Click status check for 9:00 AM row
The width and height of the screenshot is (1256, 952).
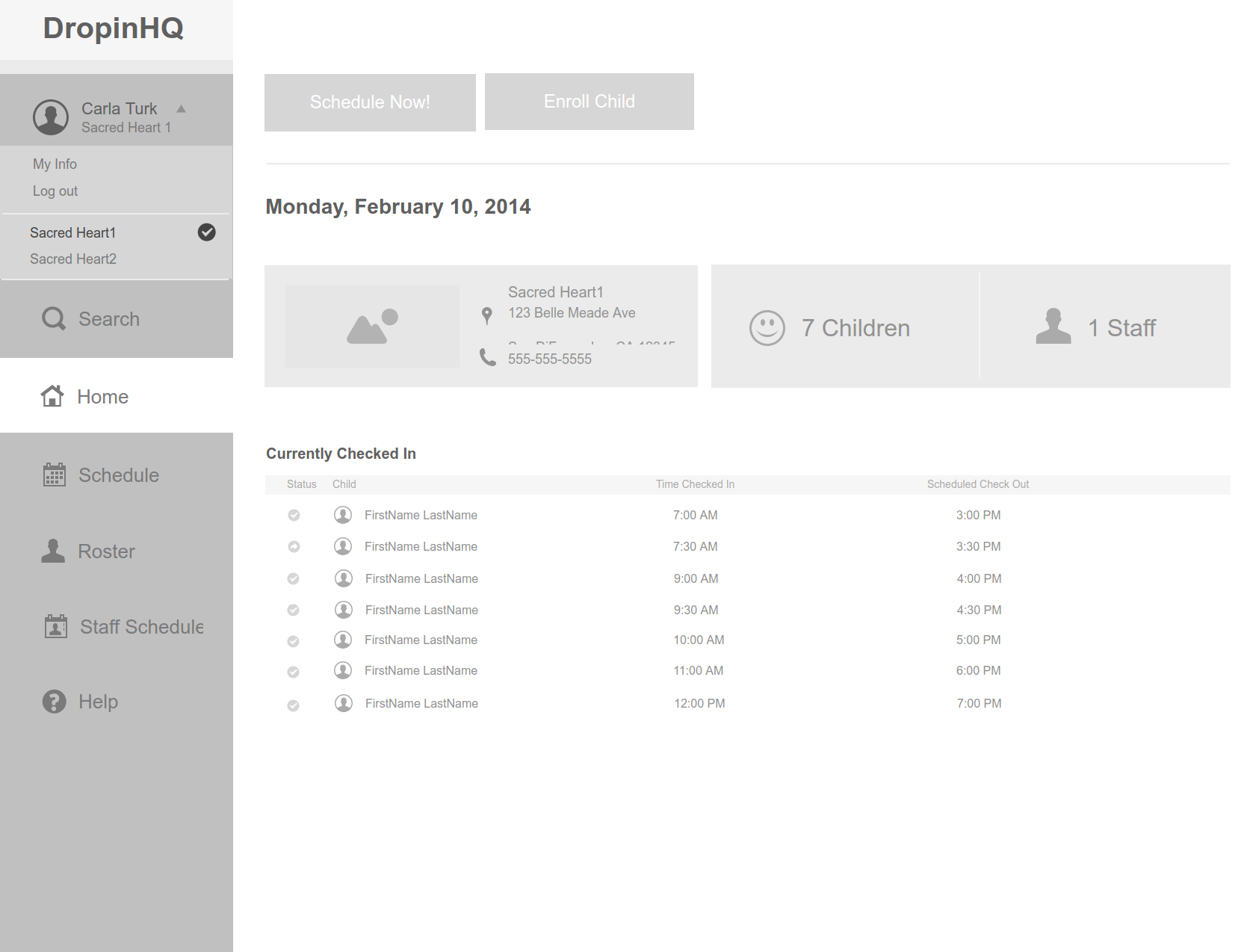pyautogui.click(x=294, y=578)
